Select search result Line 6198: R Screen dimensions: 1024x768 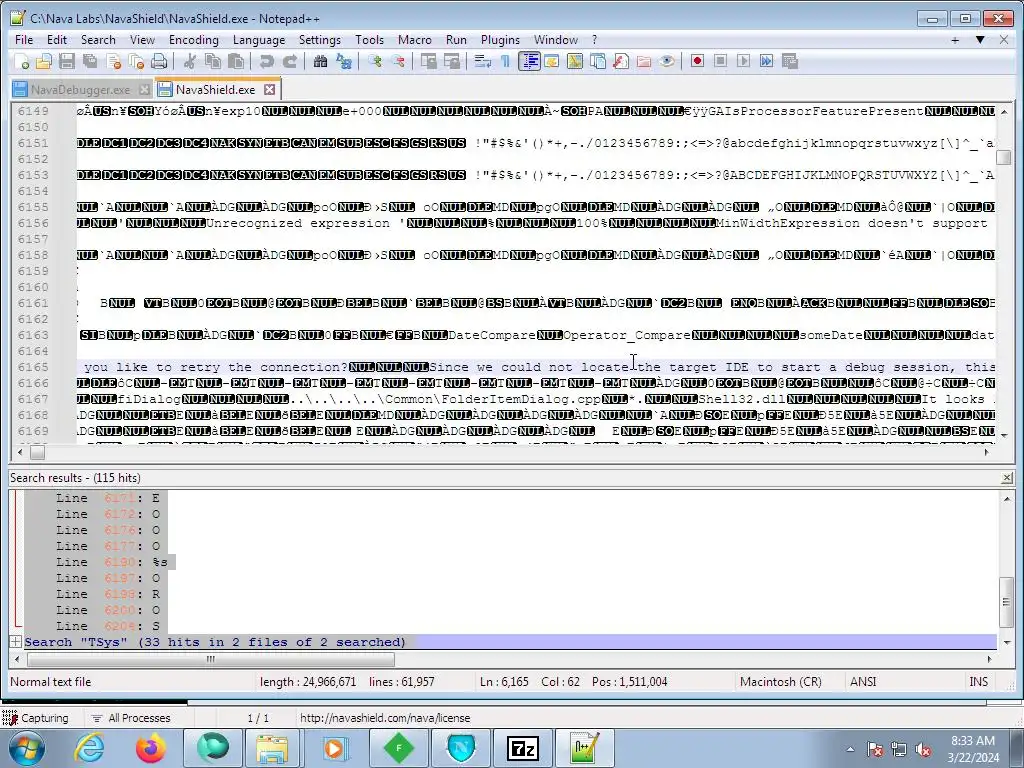click(x=108, y=594)
